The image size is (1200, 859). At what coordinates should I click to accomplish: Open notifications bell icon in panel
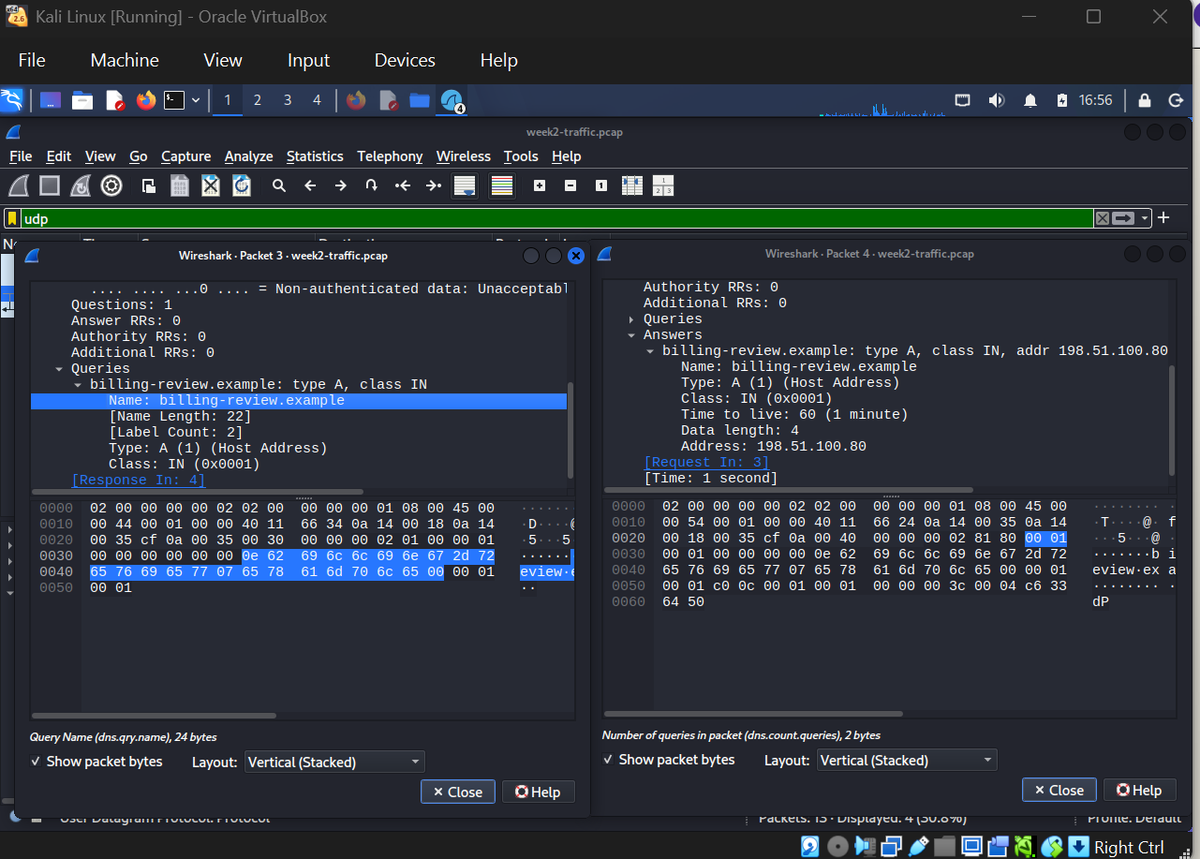1030,100
